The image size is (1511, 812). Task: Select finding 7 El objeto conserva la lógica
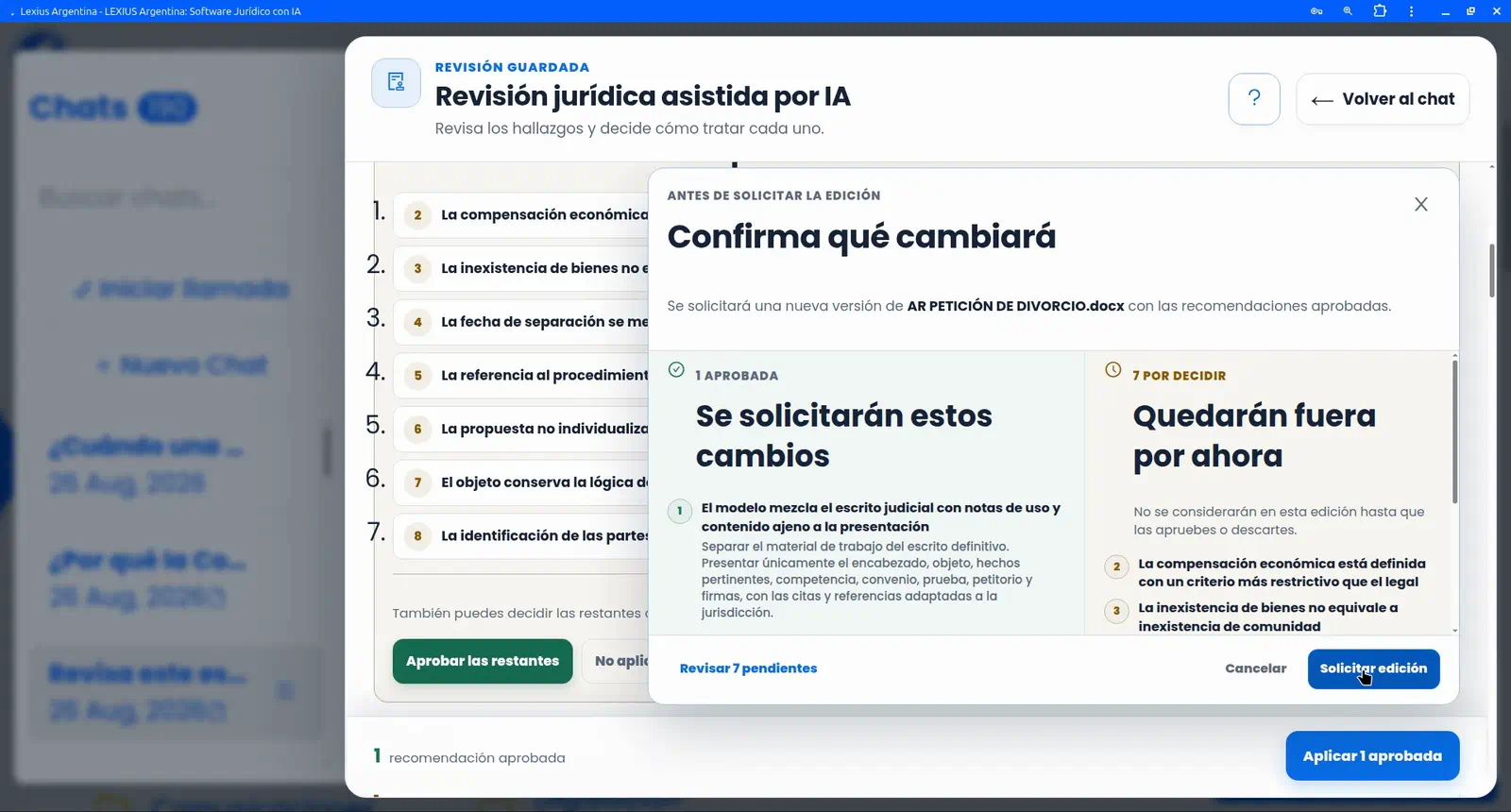pos(521,482)
